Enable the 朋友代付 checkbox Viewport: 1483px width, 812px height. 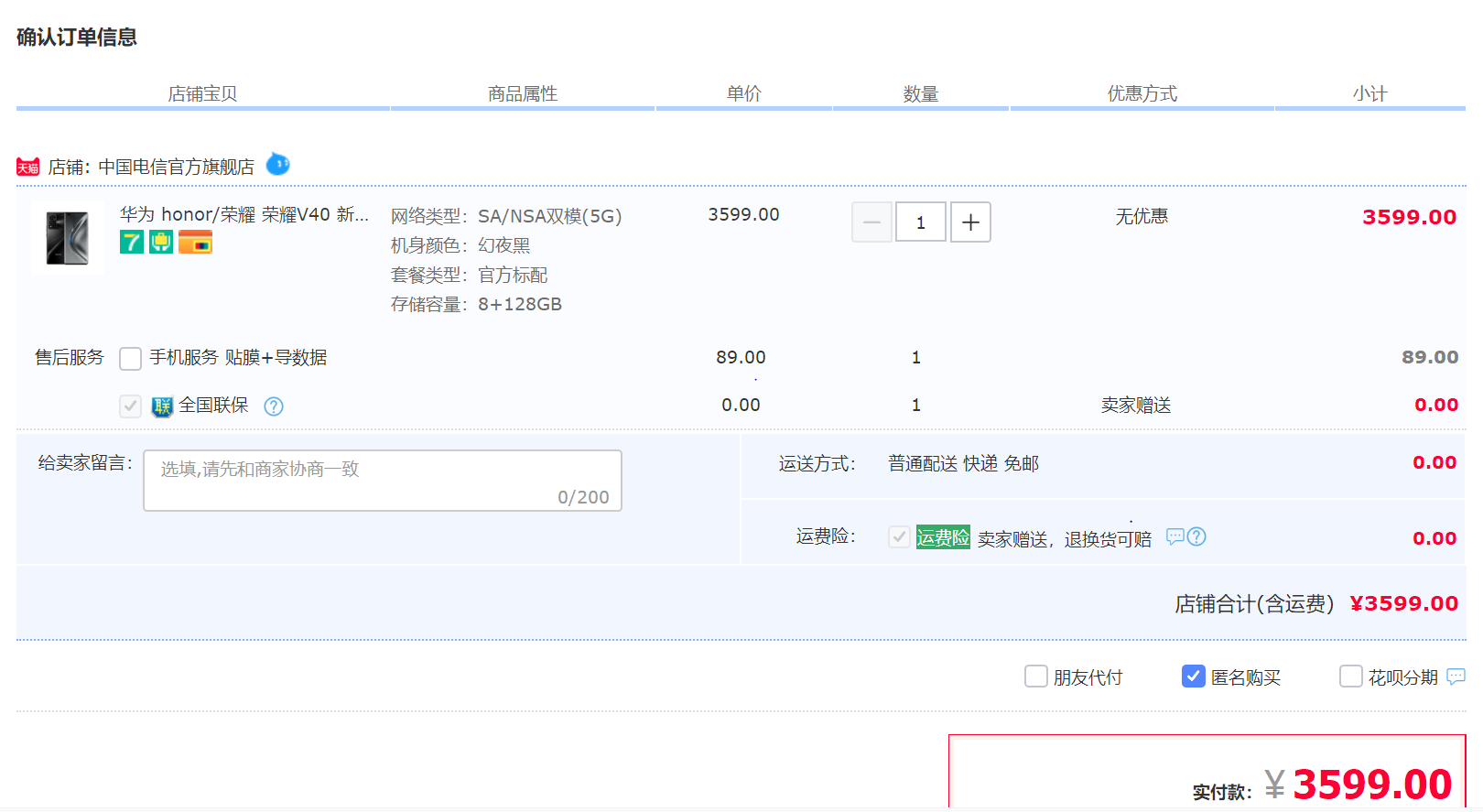tap(1036, 677)
